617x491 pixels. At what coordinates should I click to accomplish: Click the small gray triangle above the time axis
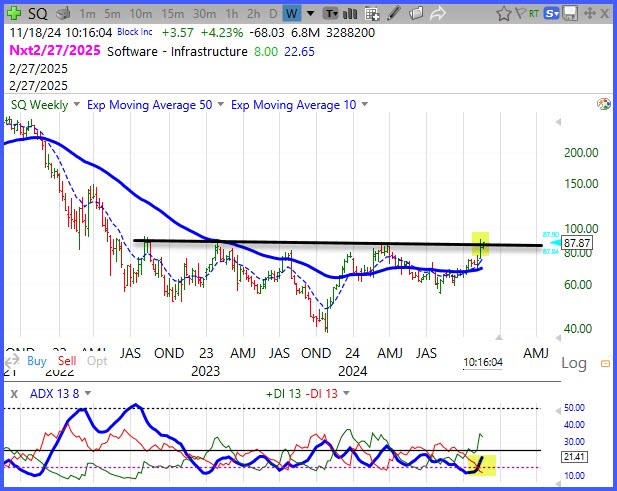[x=499, y=337]
